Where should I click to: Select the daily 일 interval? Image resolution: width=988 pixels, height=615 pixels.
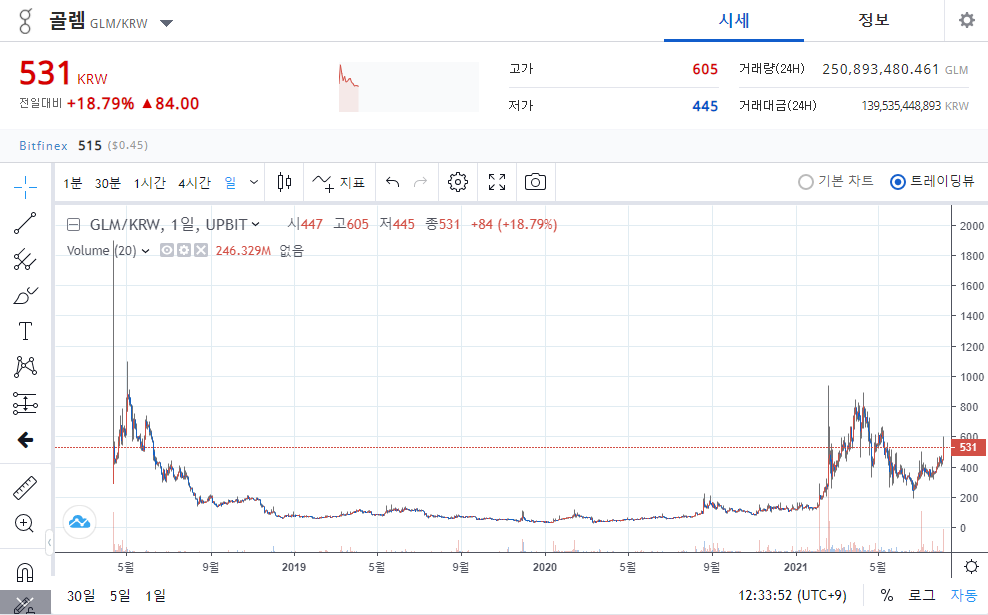coord(230,183)
